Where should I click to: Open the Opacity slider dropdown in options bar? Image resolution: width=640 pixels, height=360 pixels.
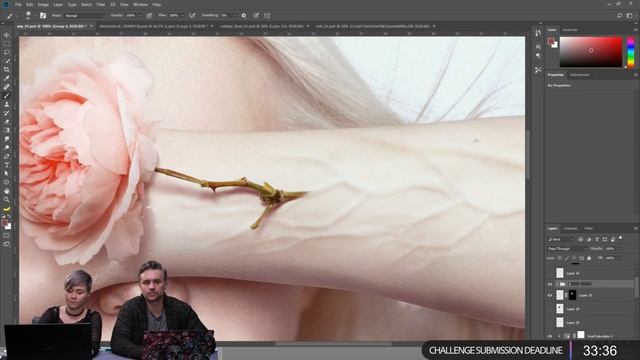point(140,16)
